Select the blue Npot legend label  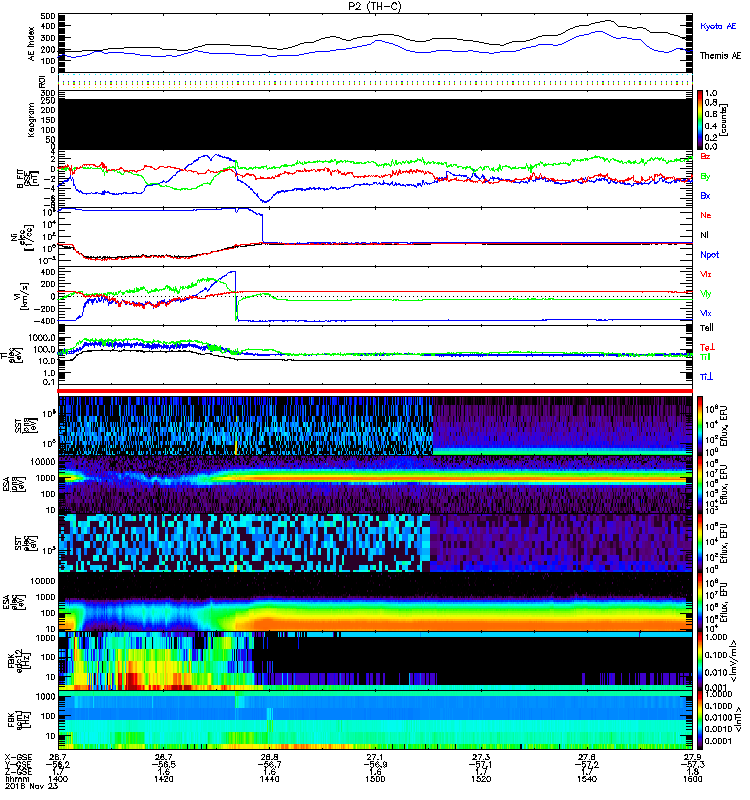pyautogui.click(x=709, y=255)
